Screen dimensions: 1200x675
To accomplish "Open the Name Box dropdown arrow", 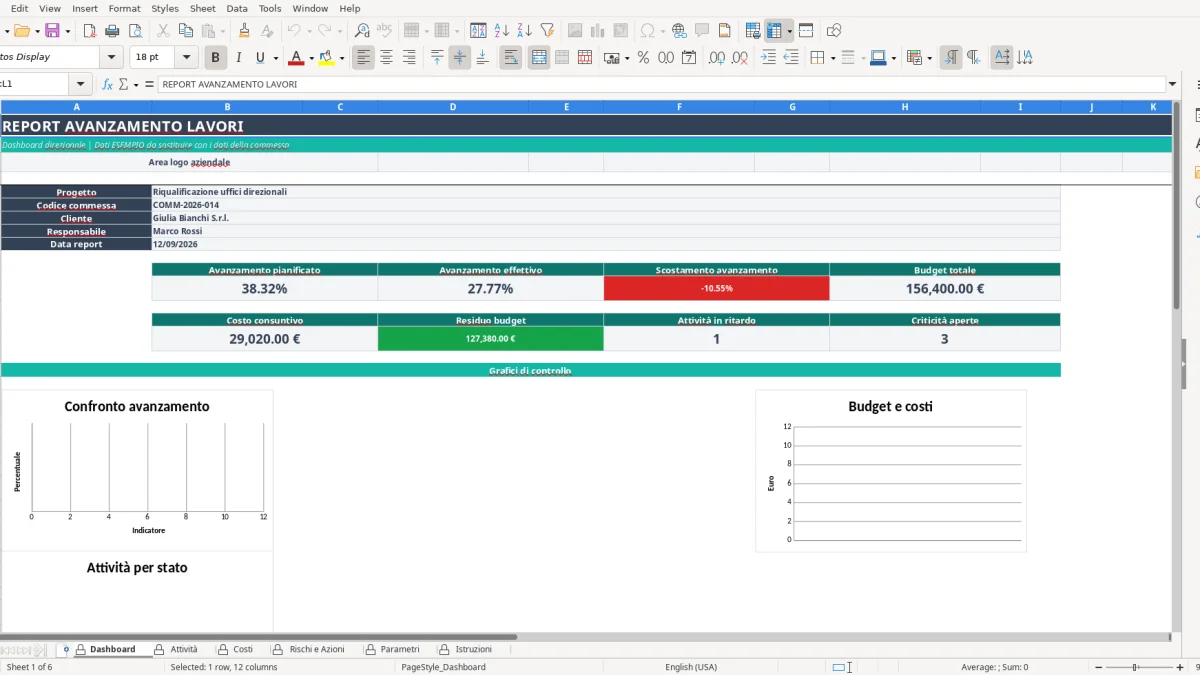I will point(80,84).
